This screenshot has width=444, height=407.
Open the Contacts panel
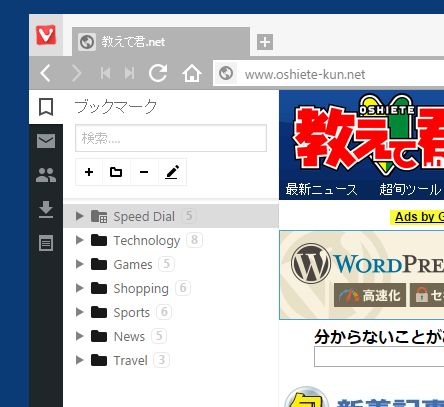pos(46,175)
